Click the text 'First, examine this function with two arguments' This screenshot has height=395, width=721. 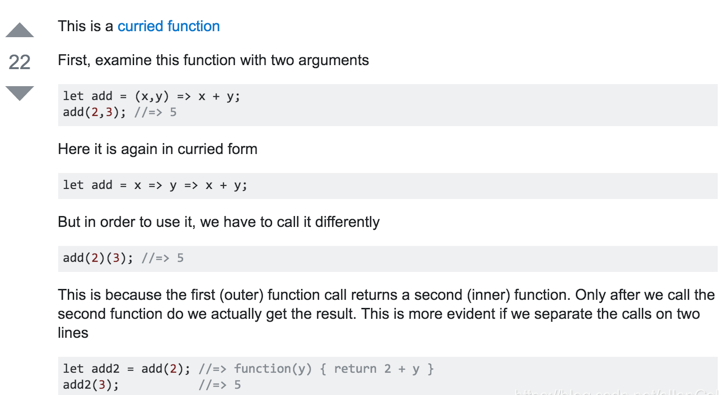[x=213, y=60]
